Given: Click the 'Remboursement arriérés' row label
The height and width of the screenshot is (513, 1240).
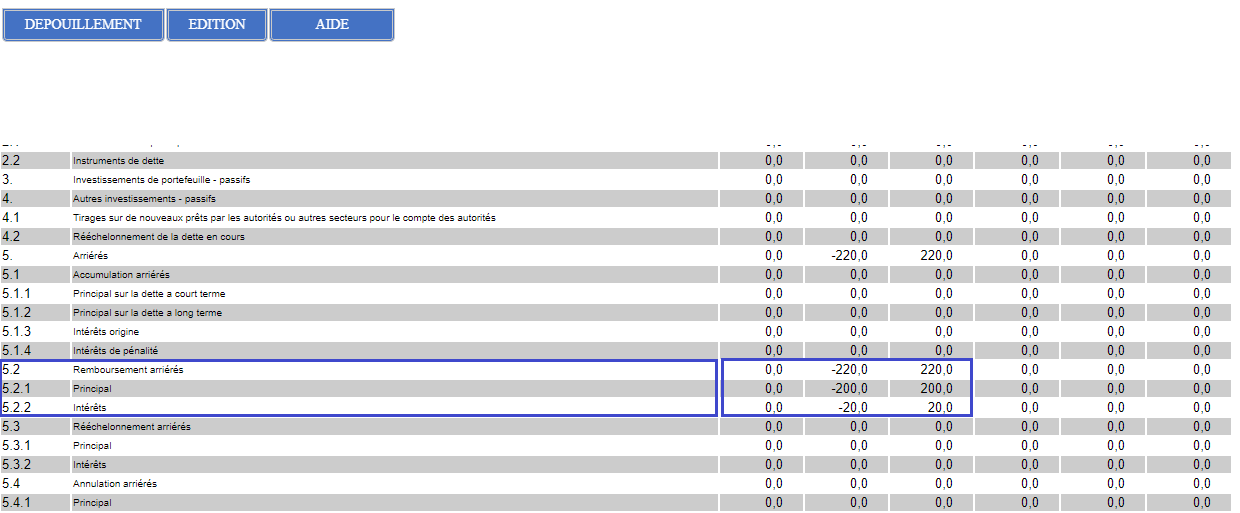Looking at the screenshot, I should pos(128,370).
